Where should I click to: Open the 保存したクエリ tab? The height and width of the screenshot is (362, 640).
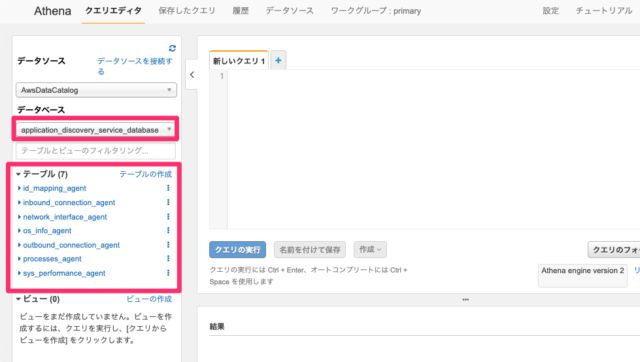(x=187, y=11)
